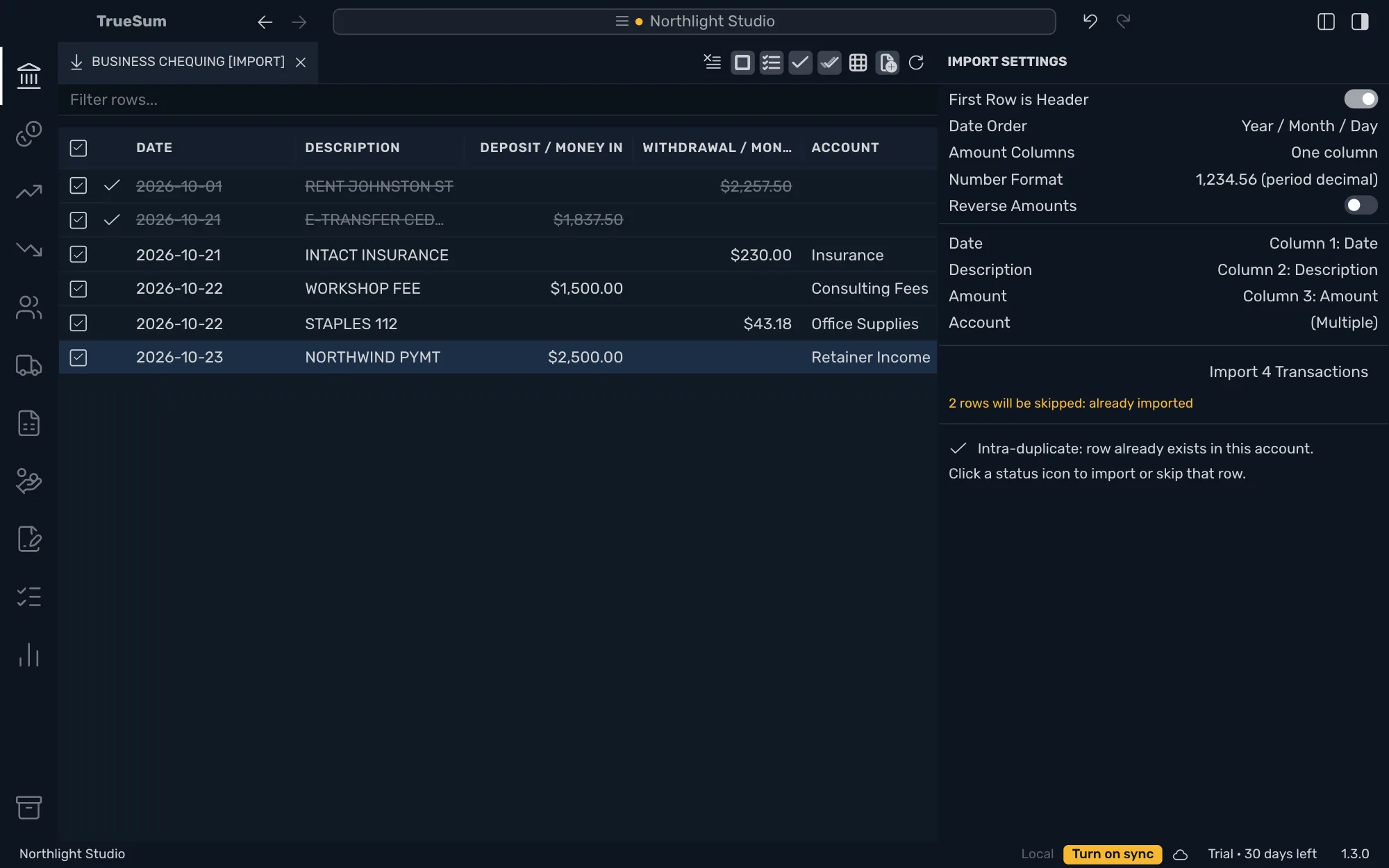Screen dimensions: 1389x868
Task: Uncheck the WORKSHOP FEE row checkbox
Action: coord(78,289)
